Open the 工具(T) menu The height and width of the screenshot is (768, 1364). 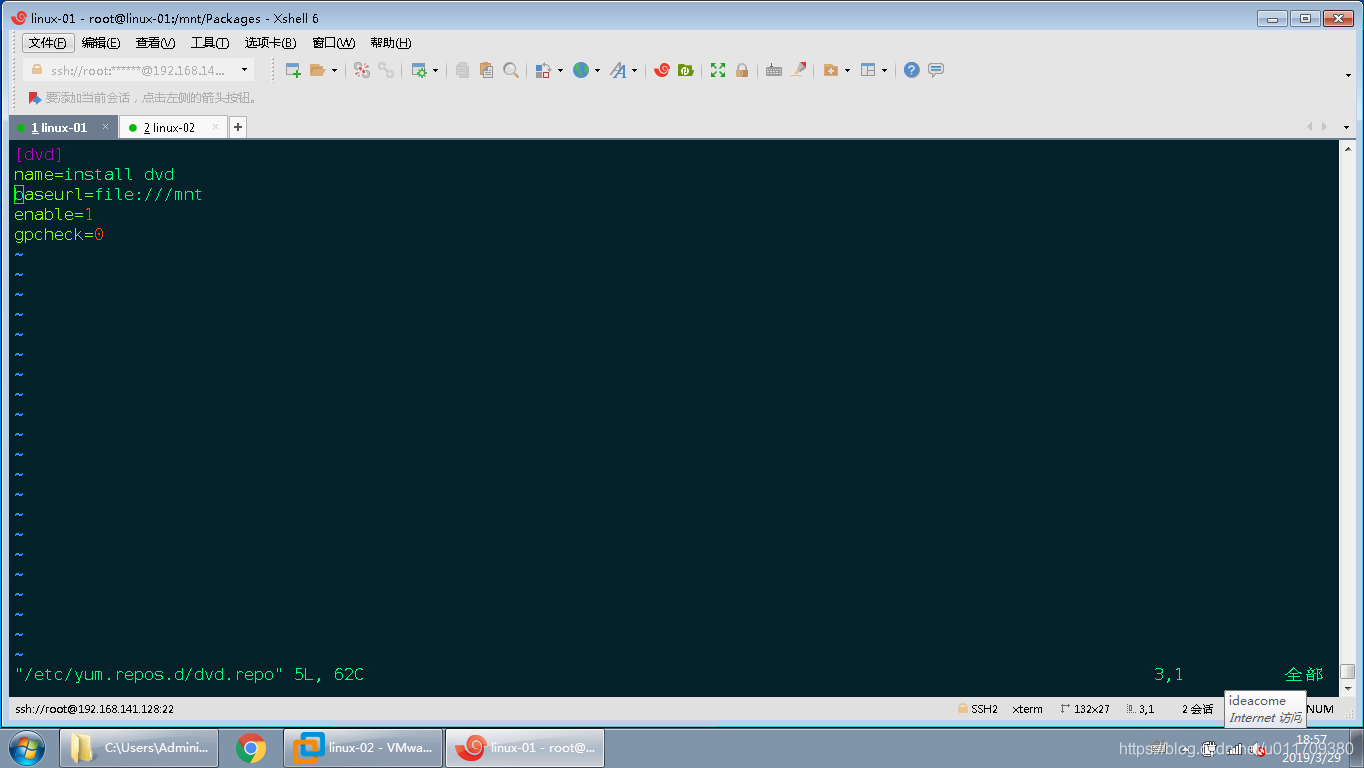click(x=210, y=43)
